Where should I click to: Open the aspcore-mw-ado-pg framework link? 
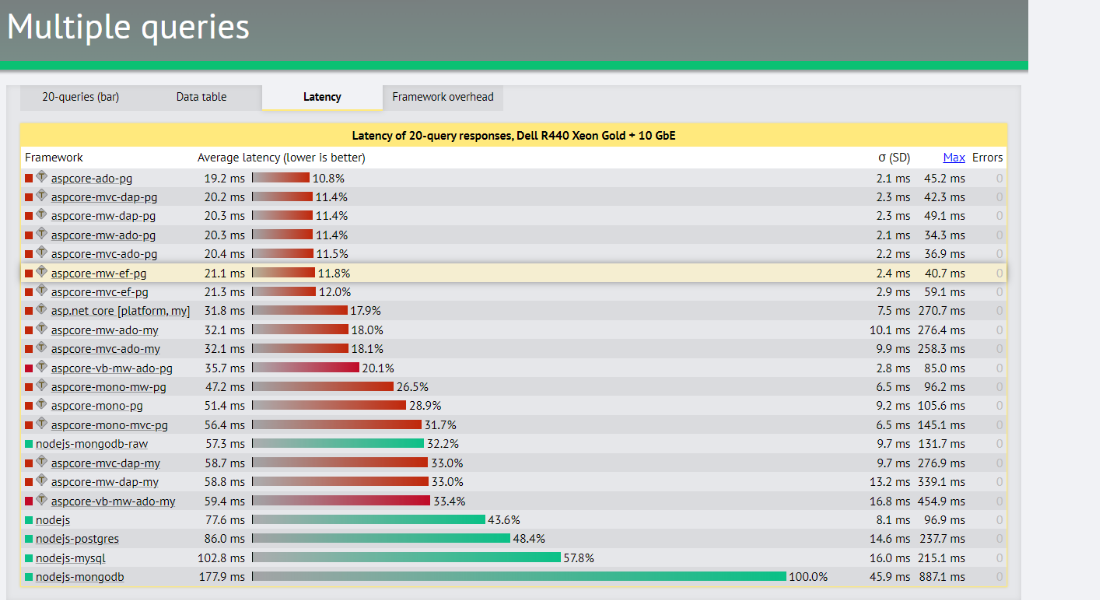click(103, 235)
